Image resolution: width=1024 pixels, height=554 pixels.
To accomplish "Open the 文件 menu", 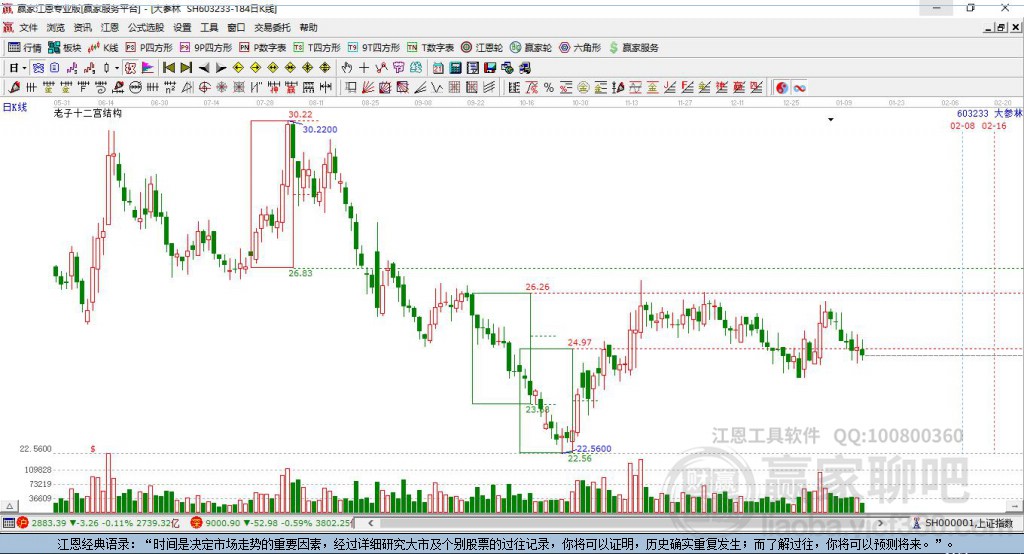I will pos(28,27).
